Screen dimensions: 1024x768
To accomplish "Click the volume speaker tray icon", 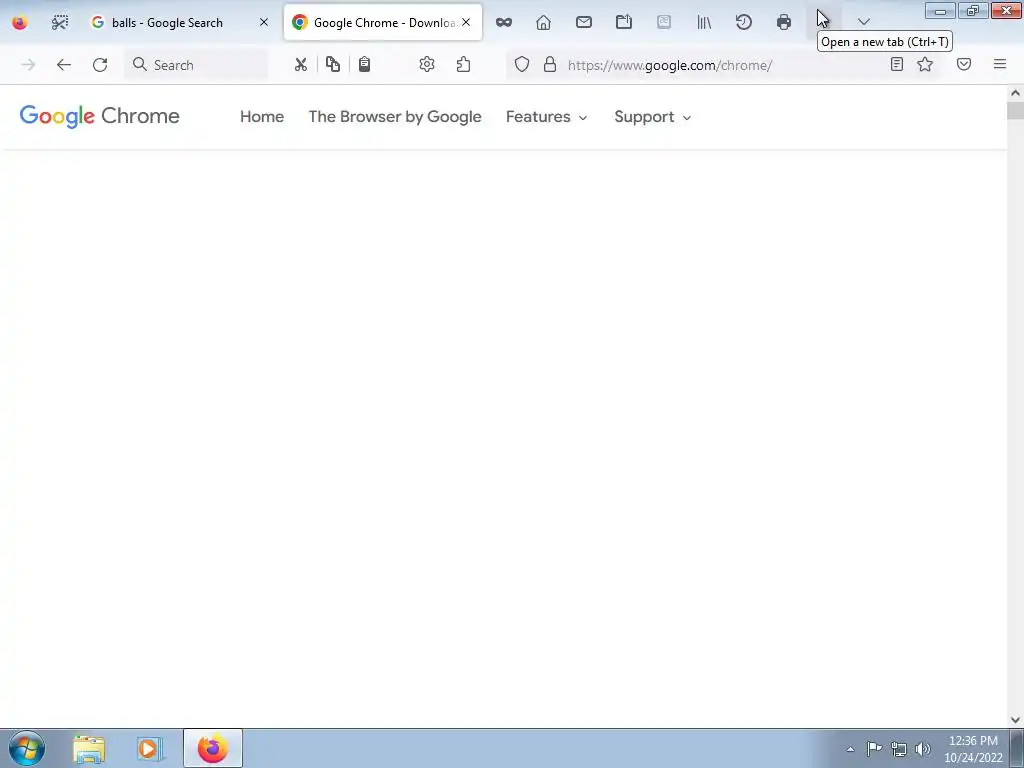I will (923, 749).
